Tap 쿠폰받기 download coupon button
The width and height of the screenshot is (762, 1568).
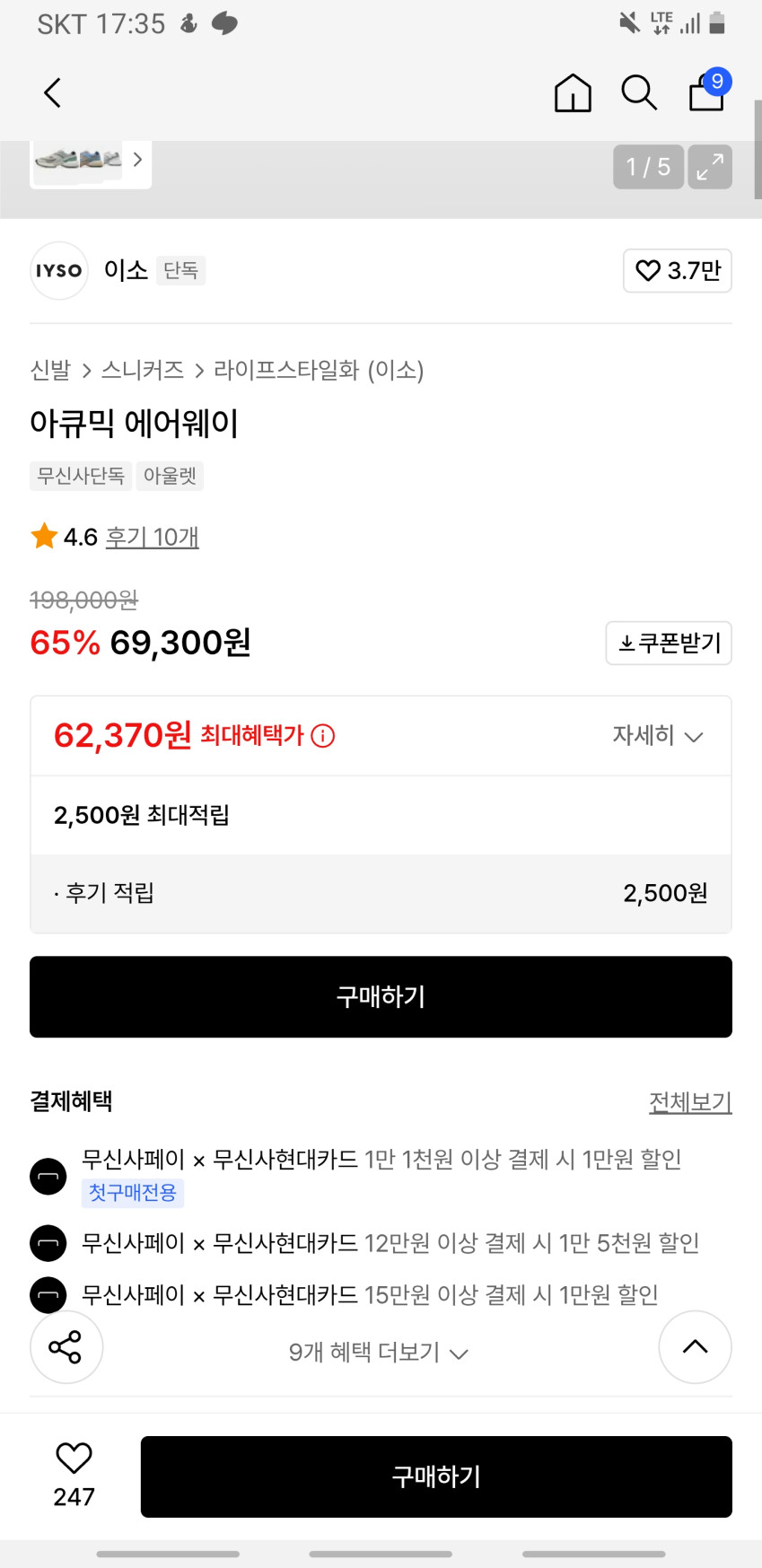pyautogui.click(x=669, y=643)
